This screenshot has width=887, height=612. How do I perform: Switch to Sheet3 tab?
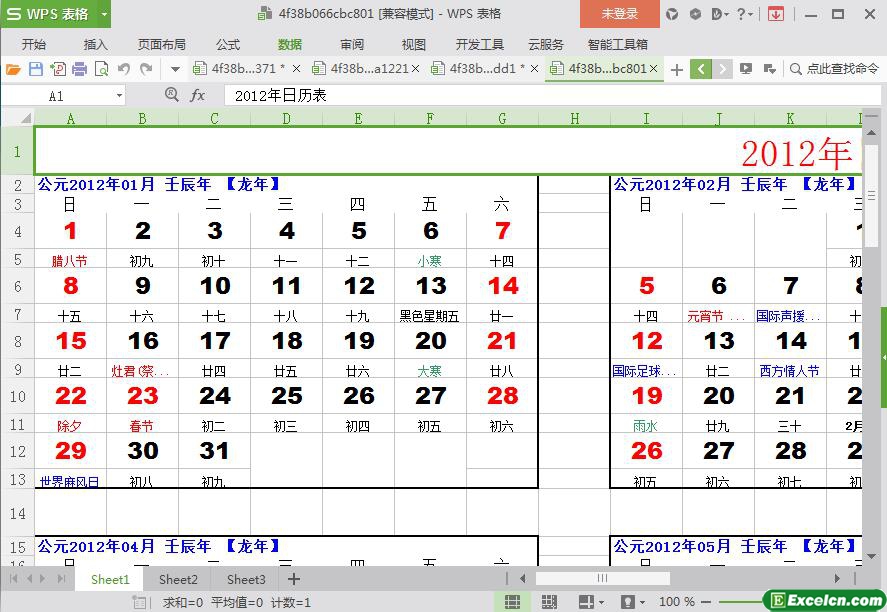click(x=246, y=579)
